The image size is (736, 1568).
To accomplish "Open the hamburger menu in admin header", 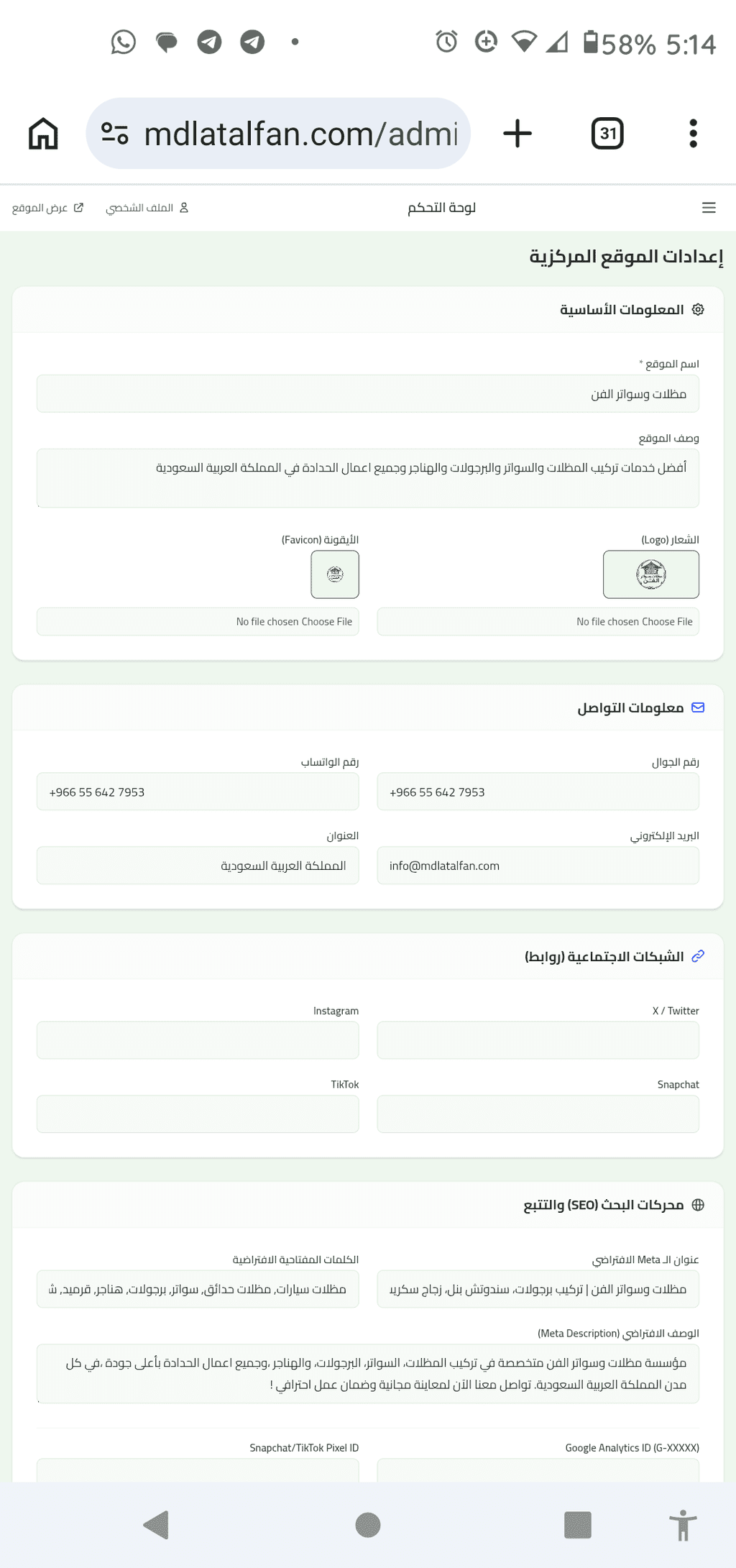I will 709,208.
